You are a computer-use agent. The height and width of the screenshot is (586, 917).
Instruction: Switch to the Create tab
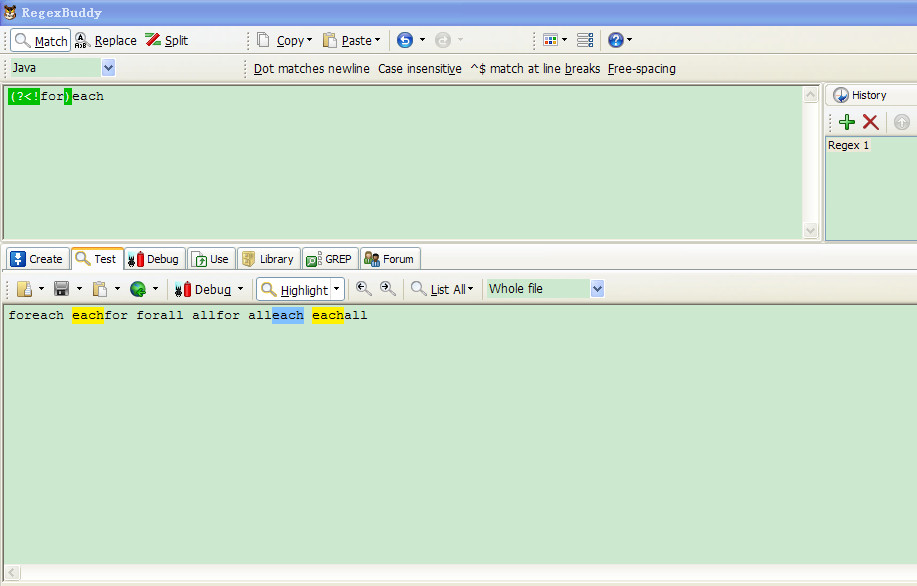point(37,258)
